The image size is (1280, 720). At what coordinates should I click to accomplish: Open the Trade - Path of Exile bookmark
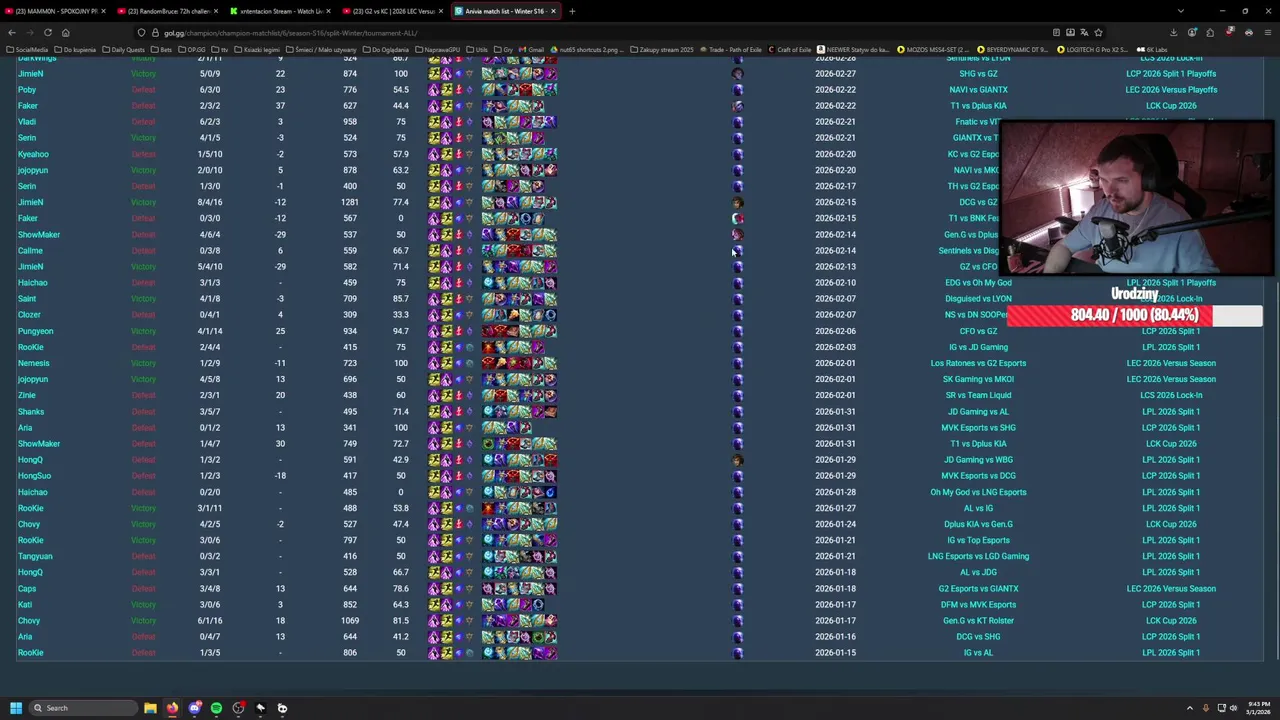(733, 49)
